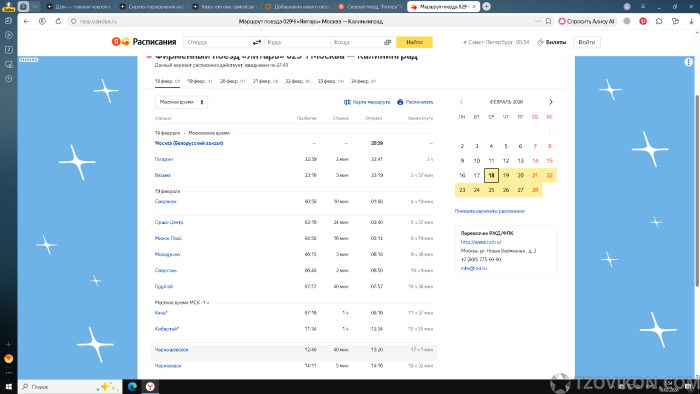
Task: Open the Местное время time dropdown
Action: [181, 102]
